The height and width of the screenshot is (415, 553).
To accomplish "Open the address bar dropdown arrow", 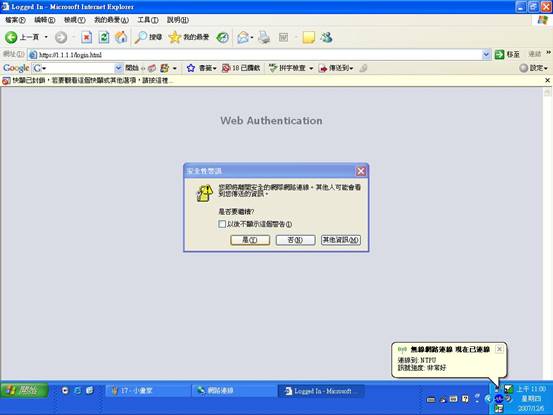I will [486, 54].
